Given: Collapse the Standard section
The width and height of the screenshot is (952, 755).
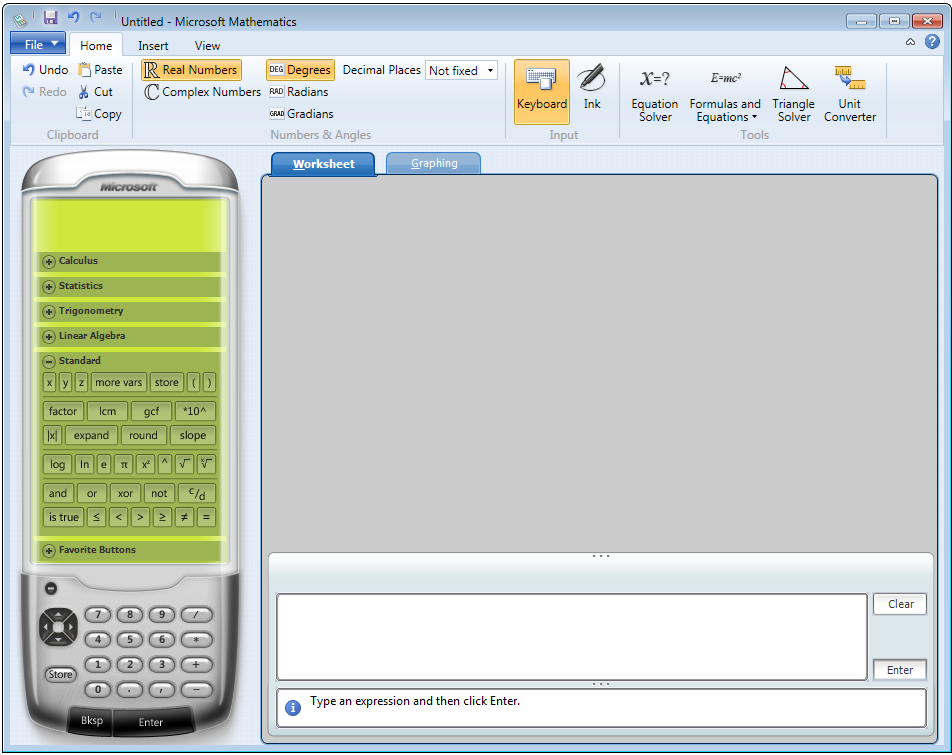Looking at the screenshot, I should tap(49, 361).
